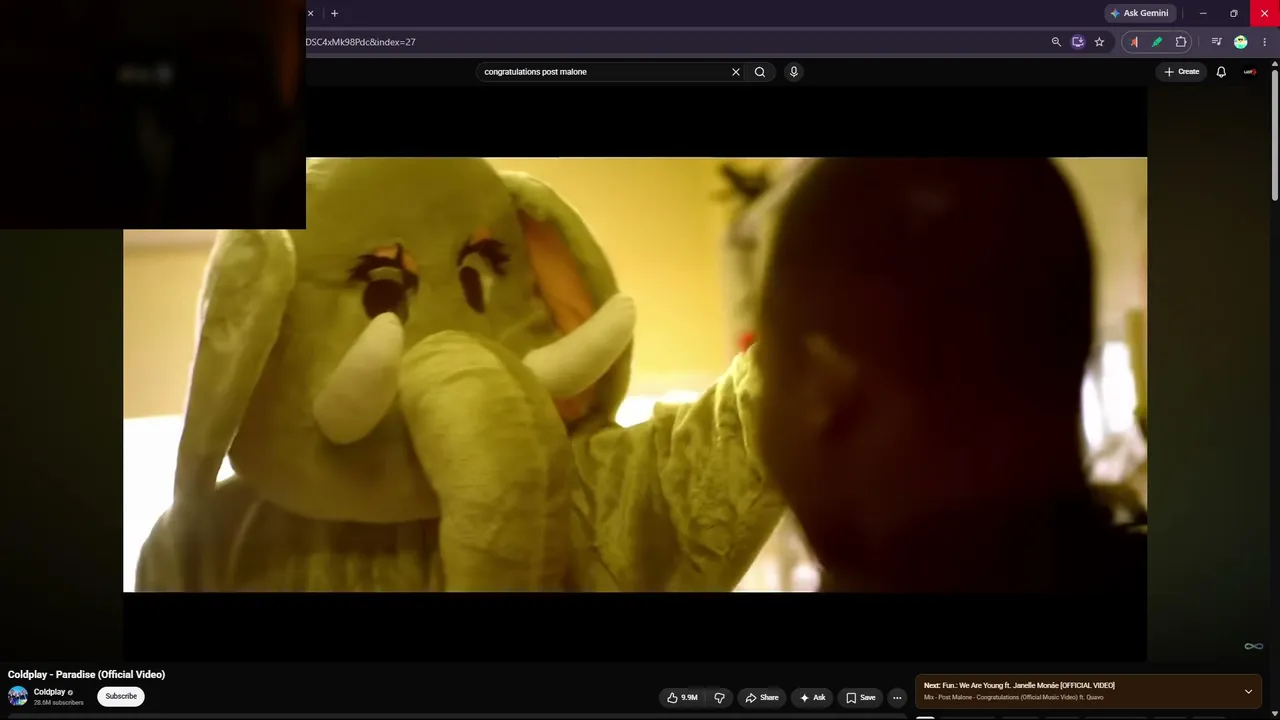Click the video player frame
Image resolution: width=1280 pixels, height=720 pixels.
pyautogui.click(x=635, y=374)
